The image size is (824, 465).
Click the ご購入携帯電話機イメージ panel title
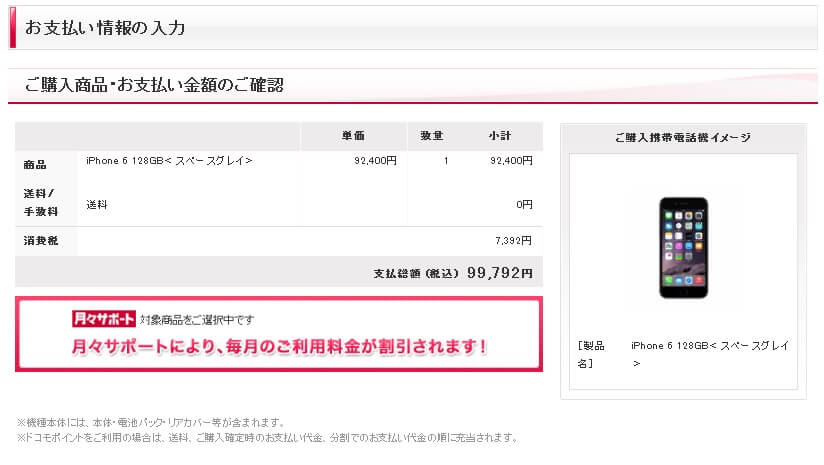[683, 138]
